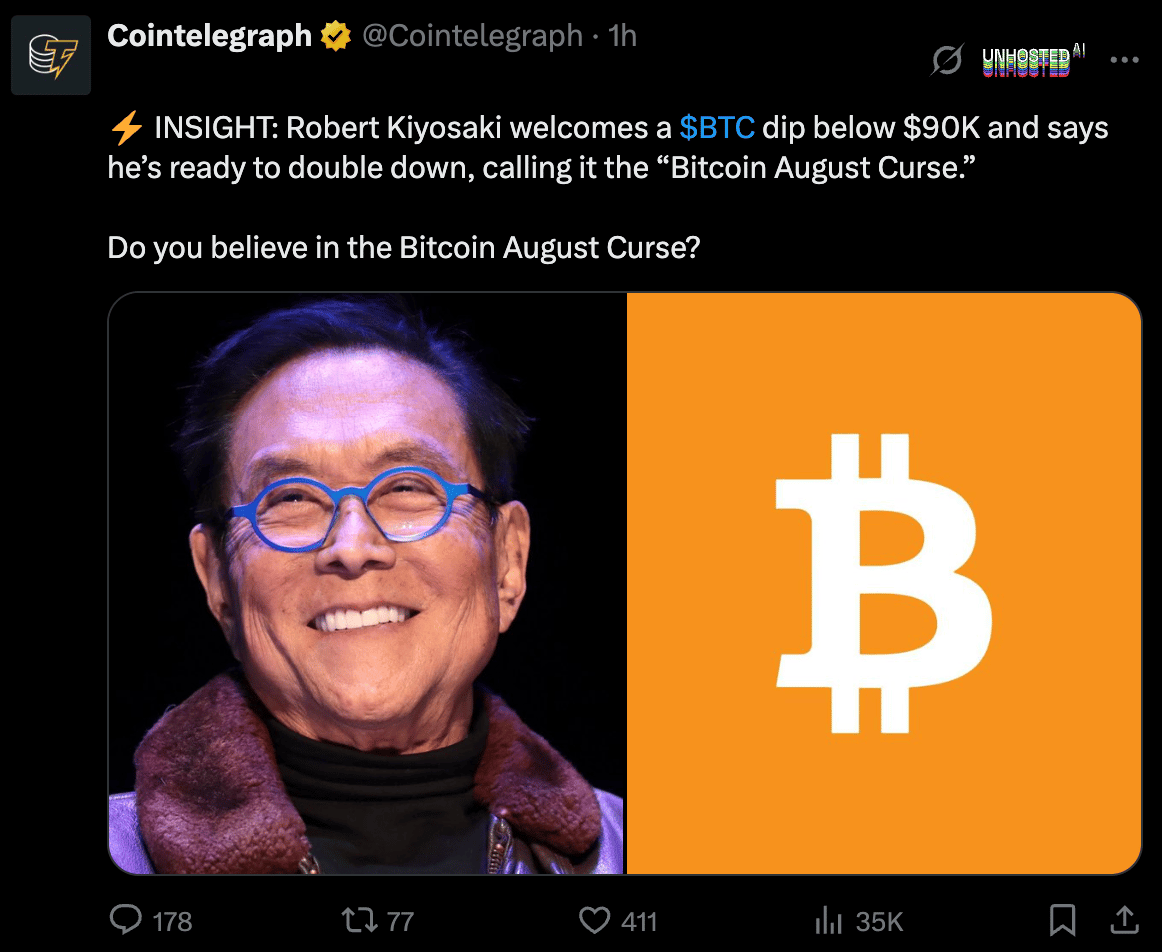Viewport: 1162px width, 952px height.
Task: Click the 178 replies count
Action: pyautogui.click(x=173, y=922)
